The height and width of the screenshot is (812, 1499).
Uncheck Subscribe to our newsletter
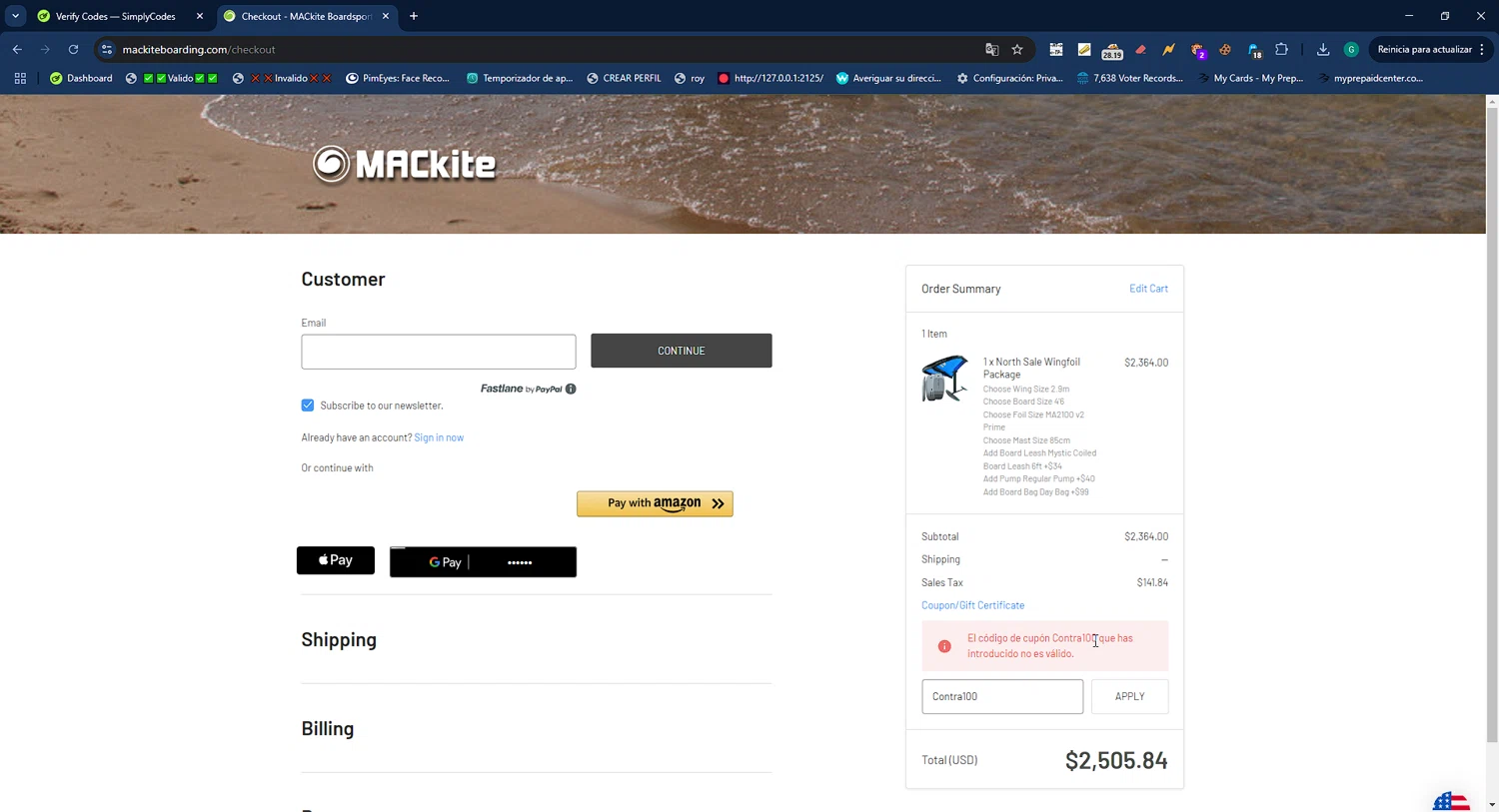click(308, 406)
